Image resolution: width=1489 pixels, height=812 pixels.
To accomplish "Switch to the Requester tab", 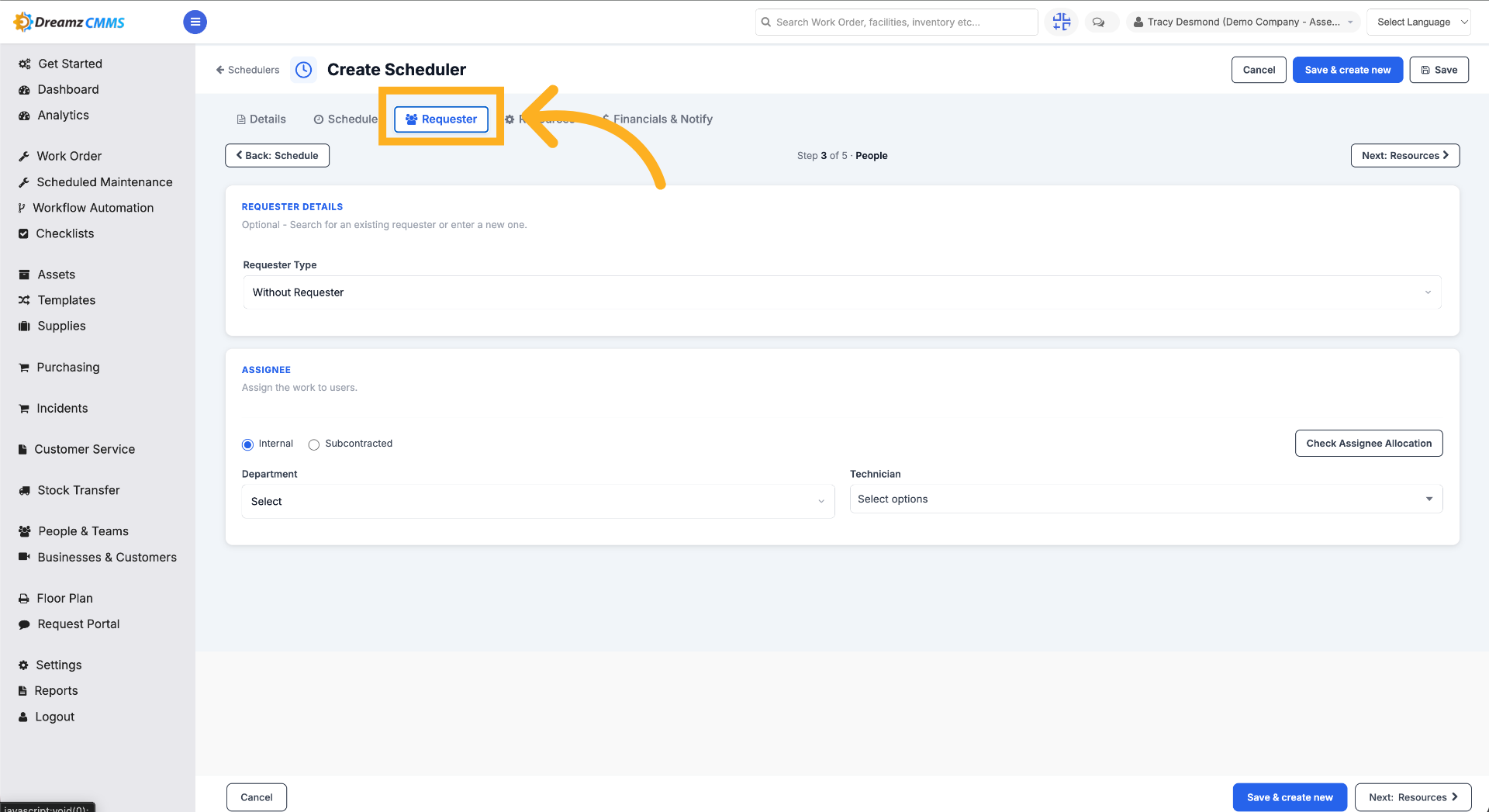I will click(441, 119).
